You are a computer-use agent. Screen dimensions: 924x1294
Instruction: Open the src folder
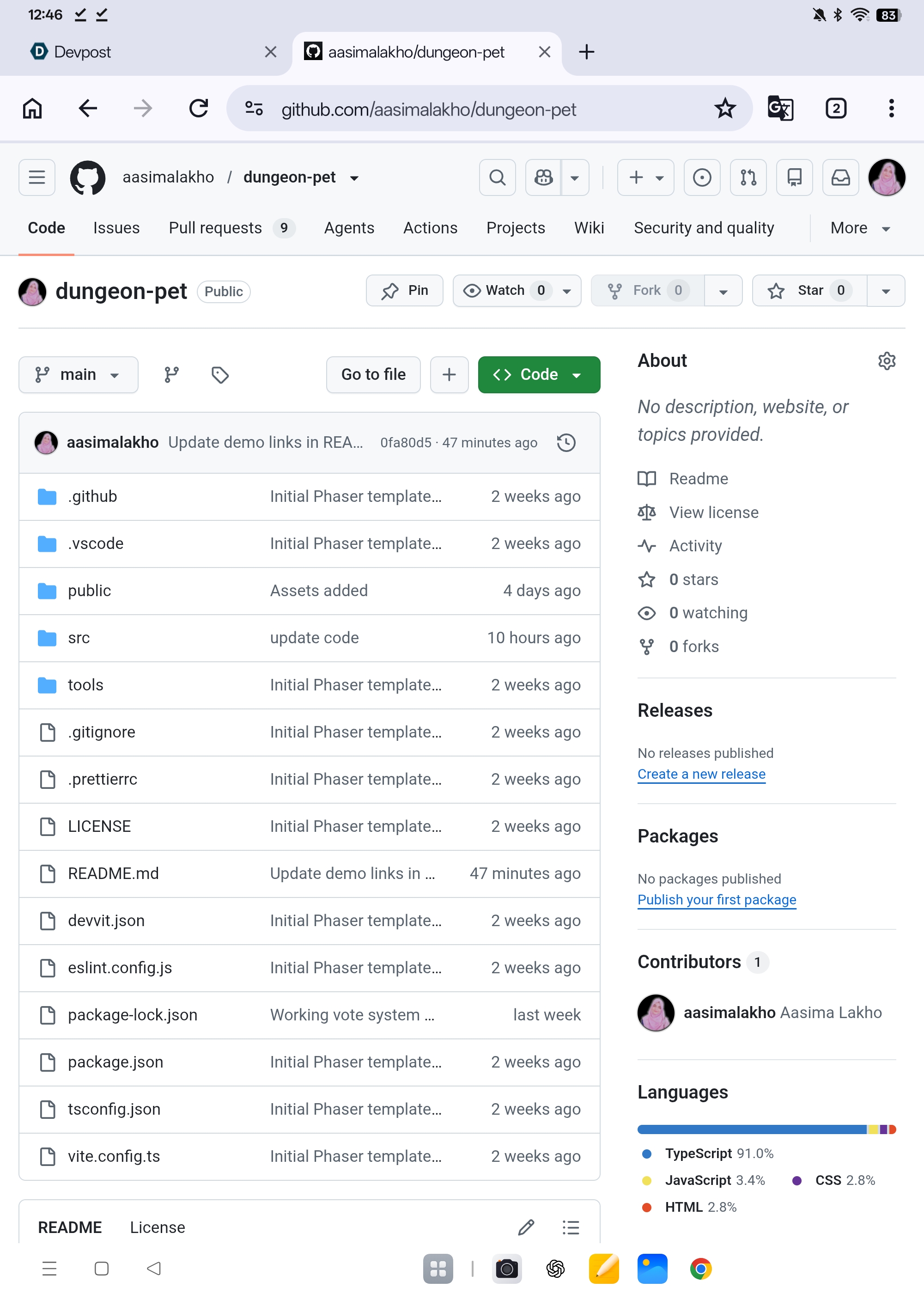coord(79,638)
